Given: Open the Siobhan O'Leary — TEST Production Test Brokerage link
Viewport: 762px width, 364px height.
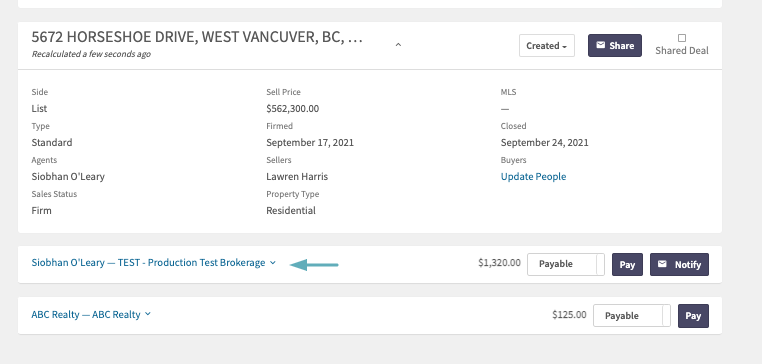Looking at the screenshot, I should point(148,262).
